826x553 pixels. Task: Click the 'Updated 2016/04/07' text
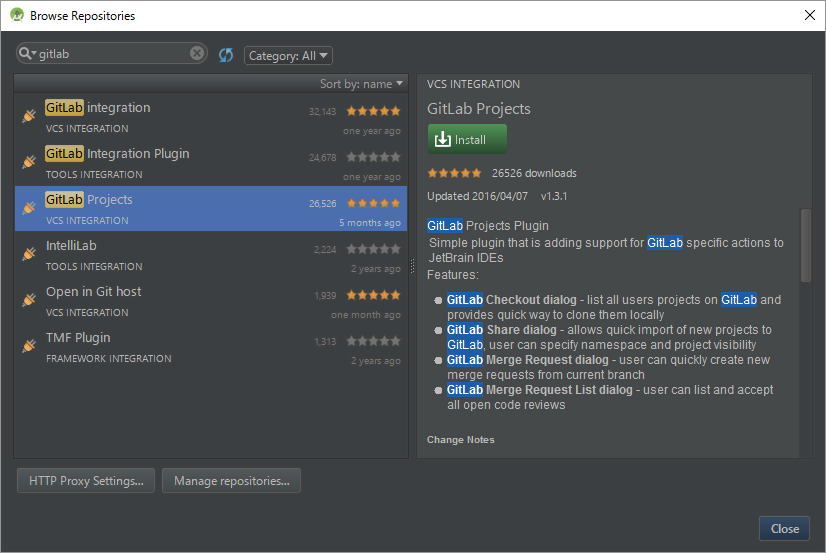tap(477, 196)
